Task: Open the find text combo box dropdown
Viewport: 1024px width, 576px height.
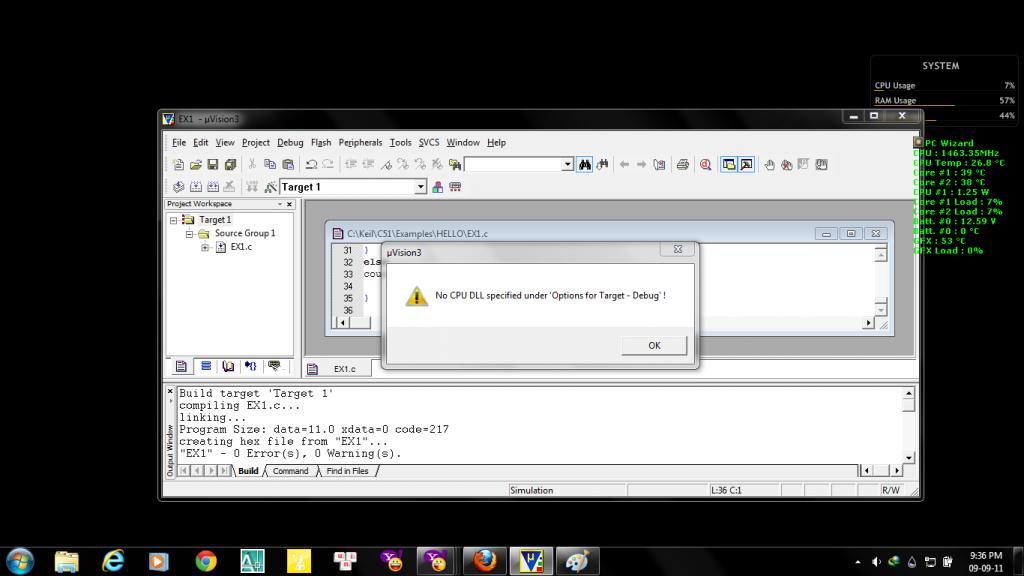Action: coord(567,165)
